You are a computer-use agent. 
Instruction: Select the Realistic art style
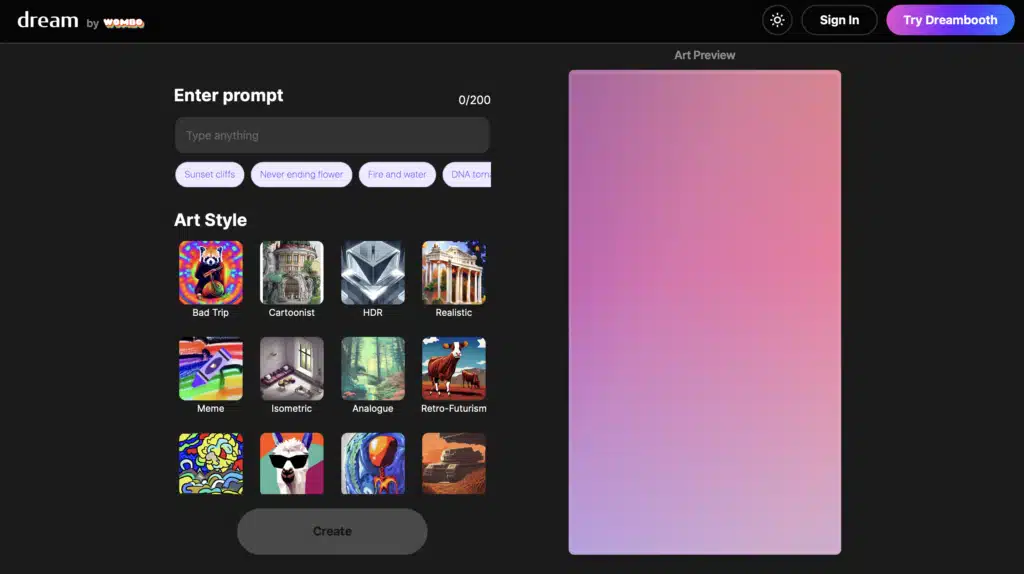point(454,273)
